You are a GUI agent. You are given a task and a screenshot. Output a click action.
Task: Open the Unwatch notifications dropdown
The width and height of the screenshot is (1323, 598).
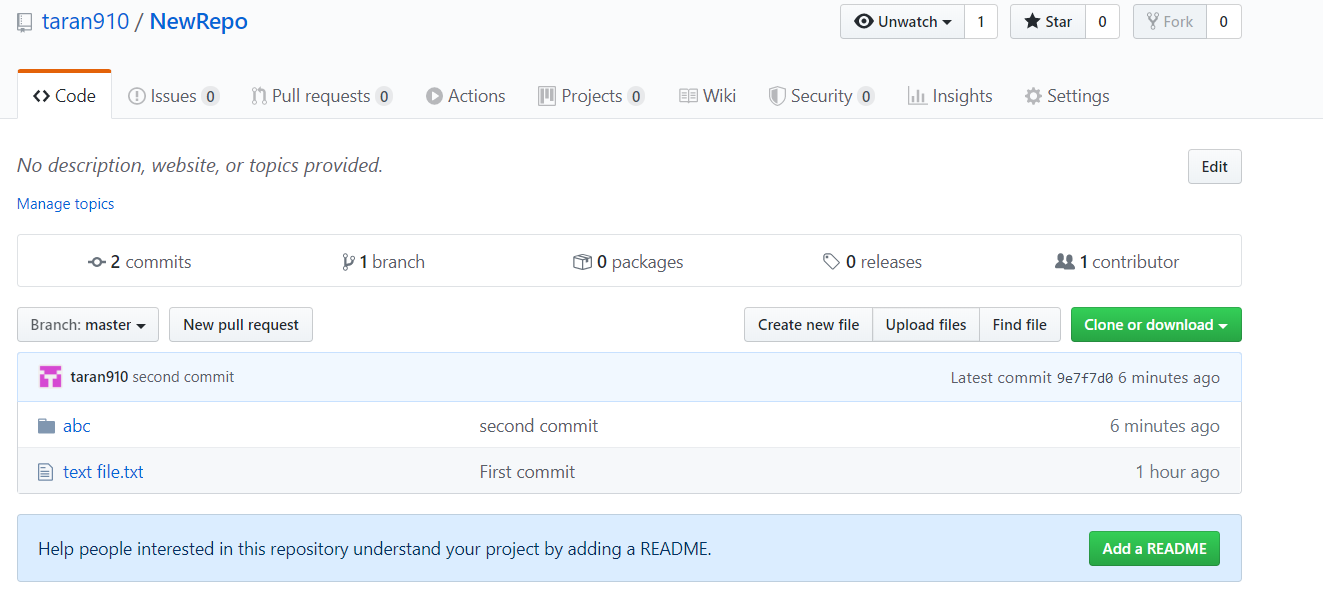(902, 22)
